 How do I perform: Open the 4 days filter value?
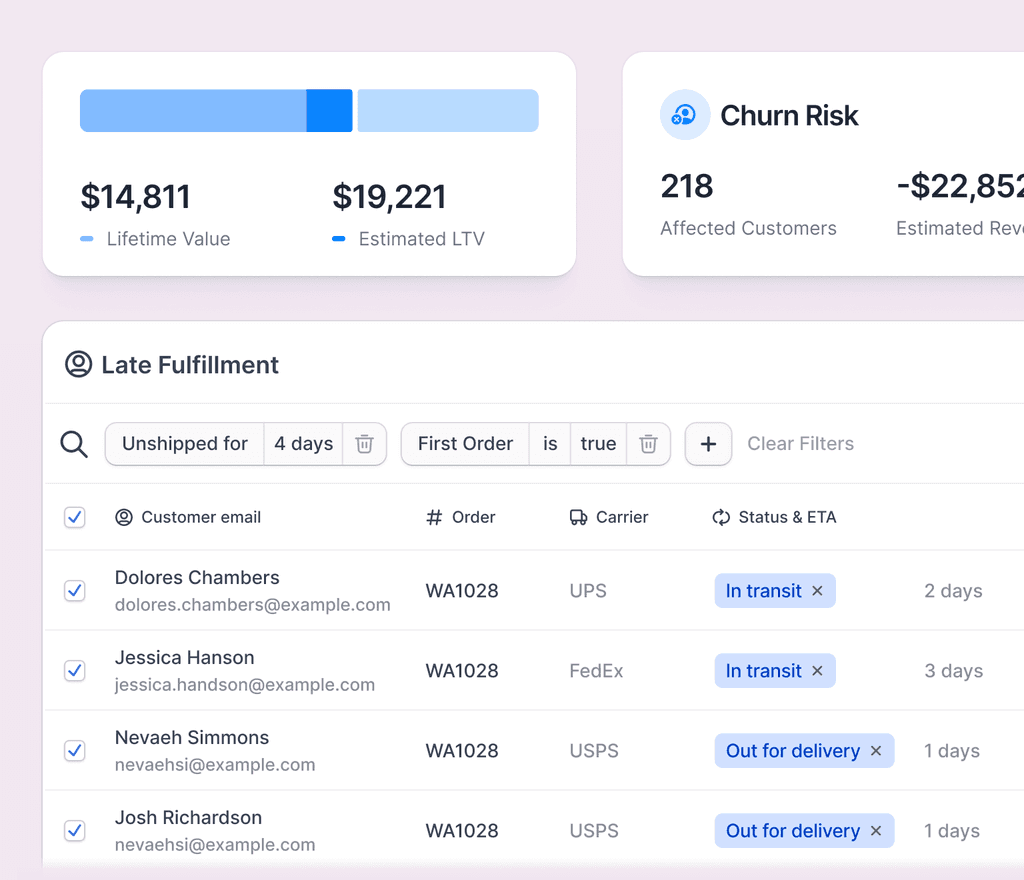click(304, 444)
